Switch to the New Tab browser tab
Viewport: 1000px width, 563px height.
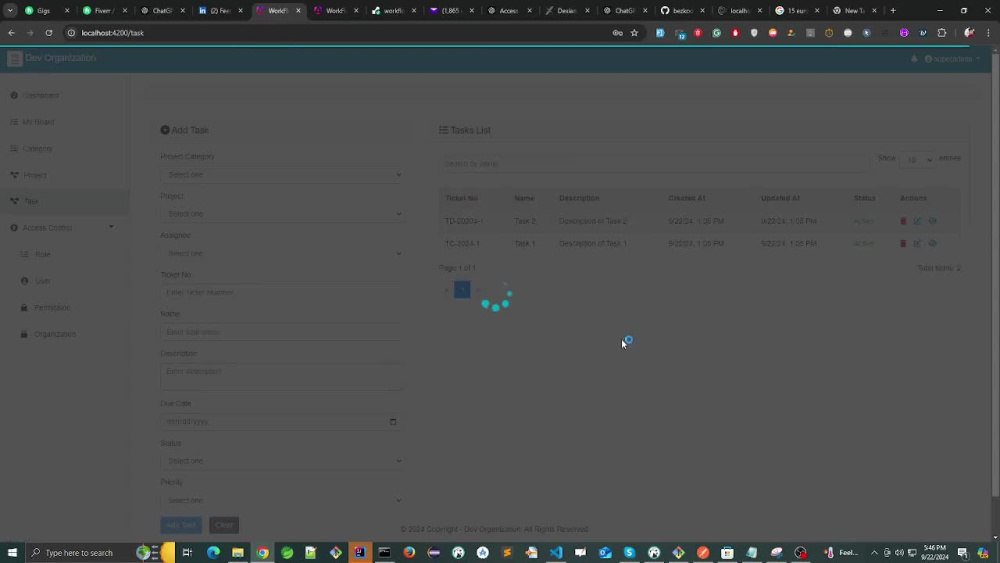coord(855,10)
